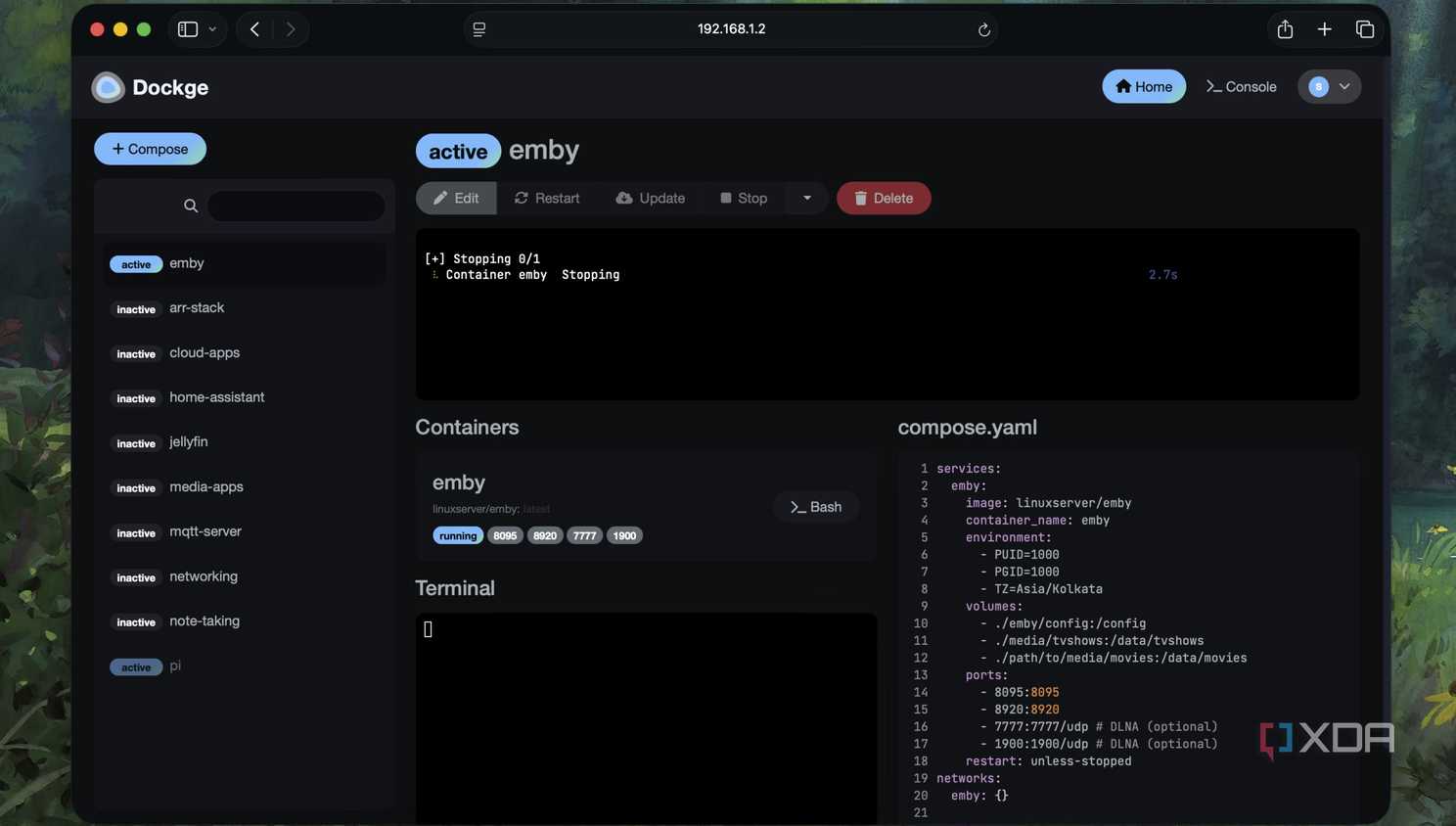The width and height of the screenshot is (1456, 826).
Task: Edit the emby stack
Action: 456,198
